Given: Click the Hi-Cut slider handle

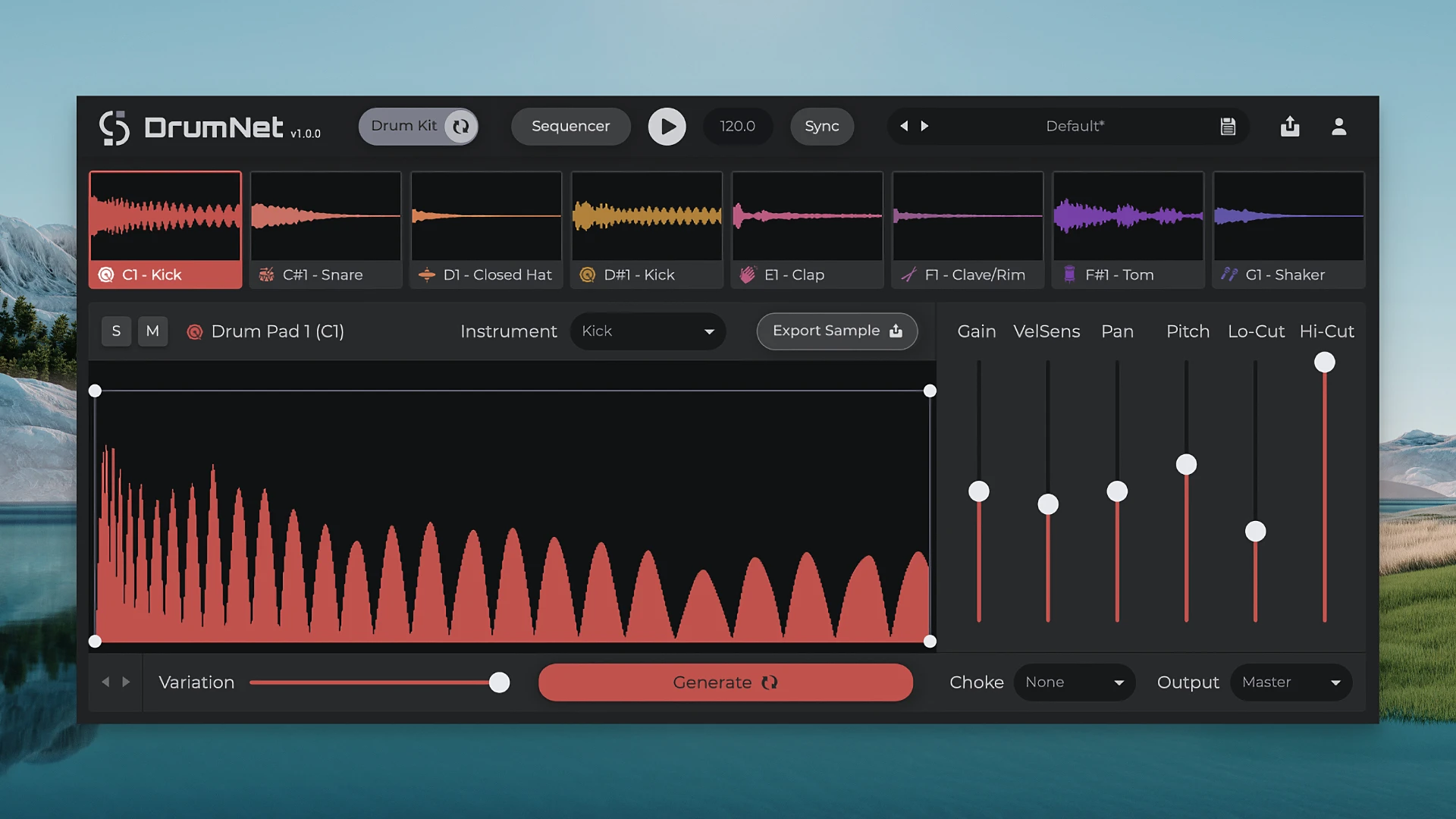Looking at the screenshot, I should [1325, 362].
